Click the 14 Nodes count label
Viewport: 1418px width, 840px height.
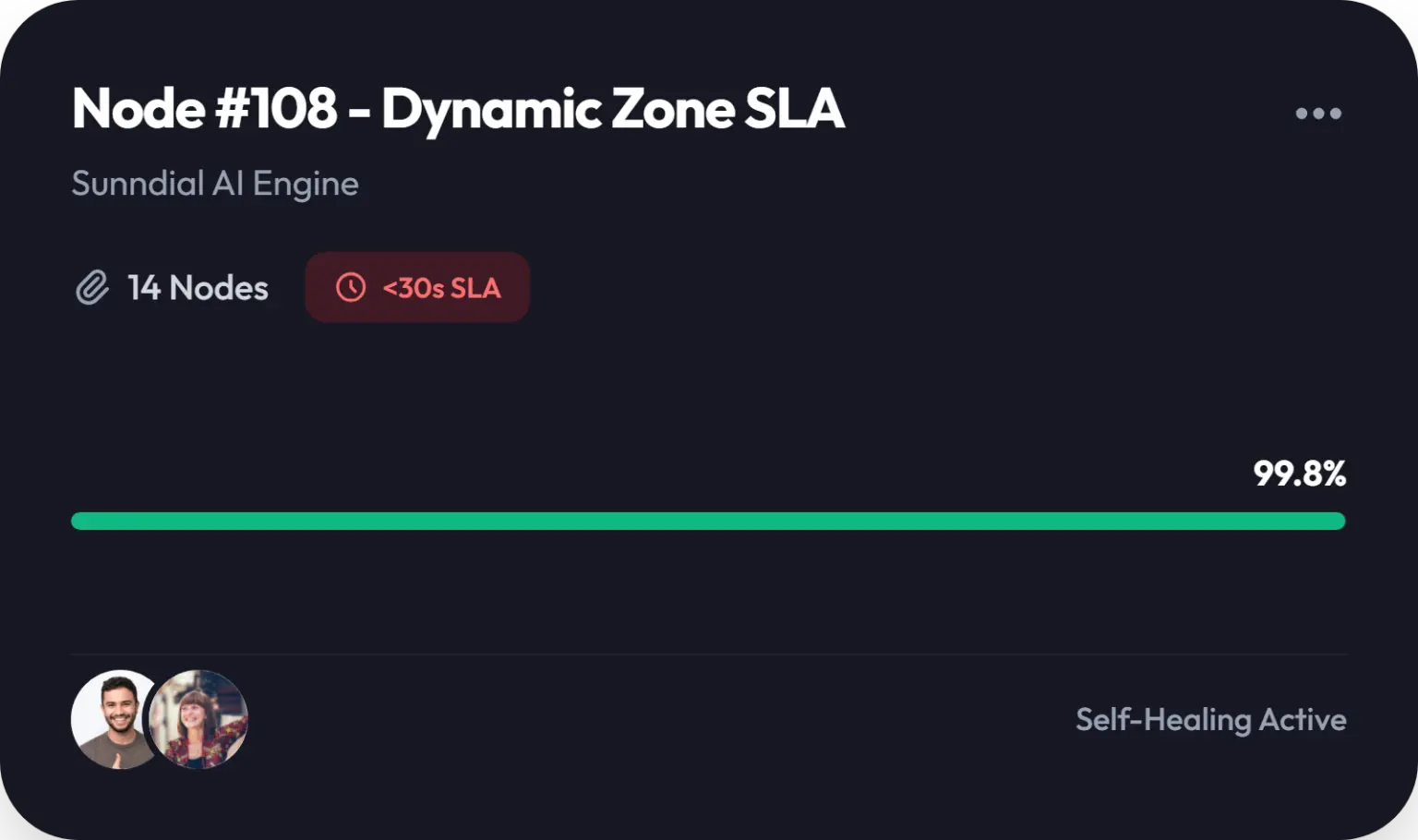tap(198, 288)
